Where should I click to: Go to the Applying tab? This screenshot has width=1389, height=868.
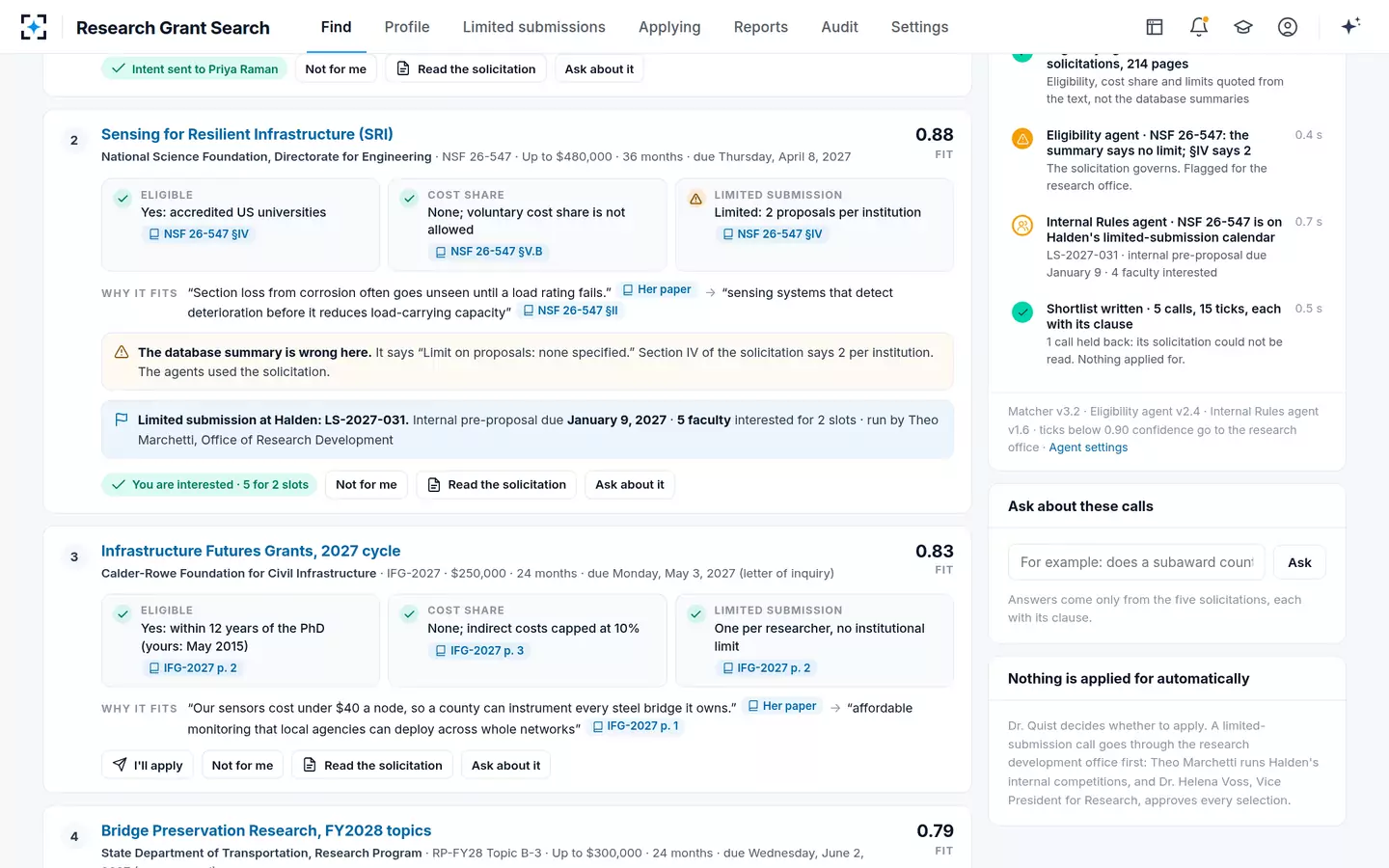point(669,27)
